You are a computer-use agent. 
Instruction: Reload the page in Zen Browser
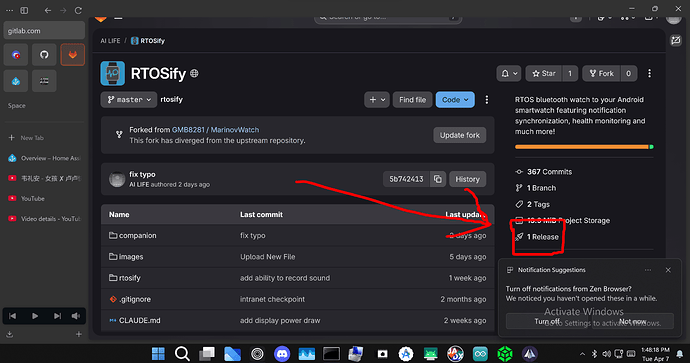[78, 10]
